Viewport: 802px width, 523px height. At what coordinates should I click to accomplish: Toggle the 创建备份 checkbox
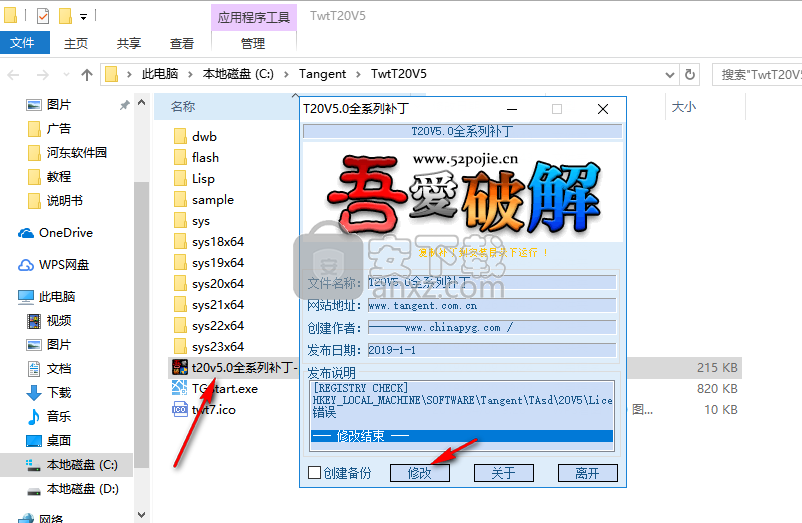point(315,473)
